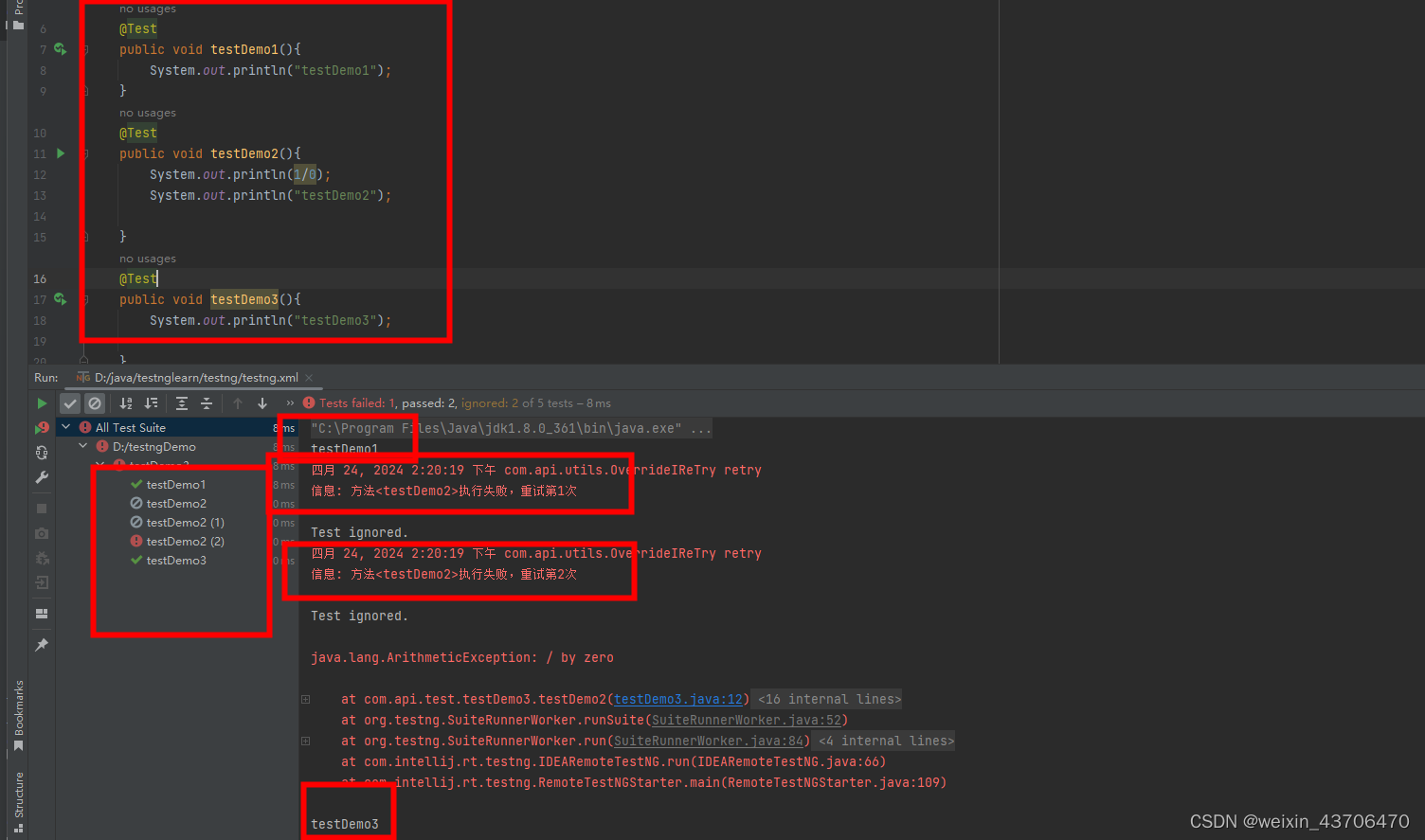Collapse D:/testngDemo tree node
The height and width of the screenshot is (840, 1425).
tap(83, 446)
